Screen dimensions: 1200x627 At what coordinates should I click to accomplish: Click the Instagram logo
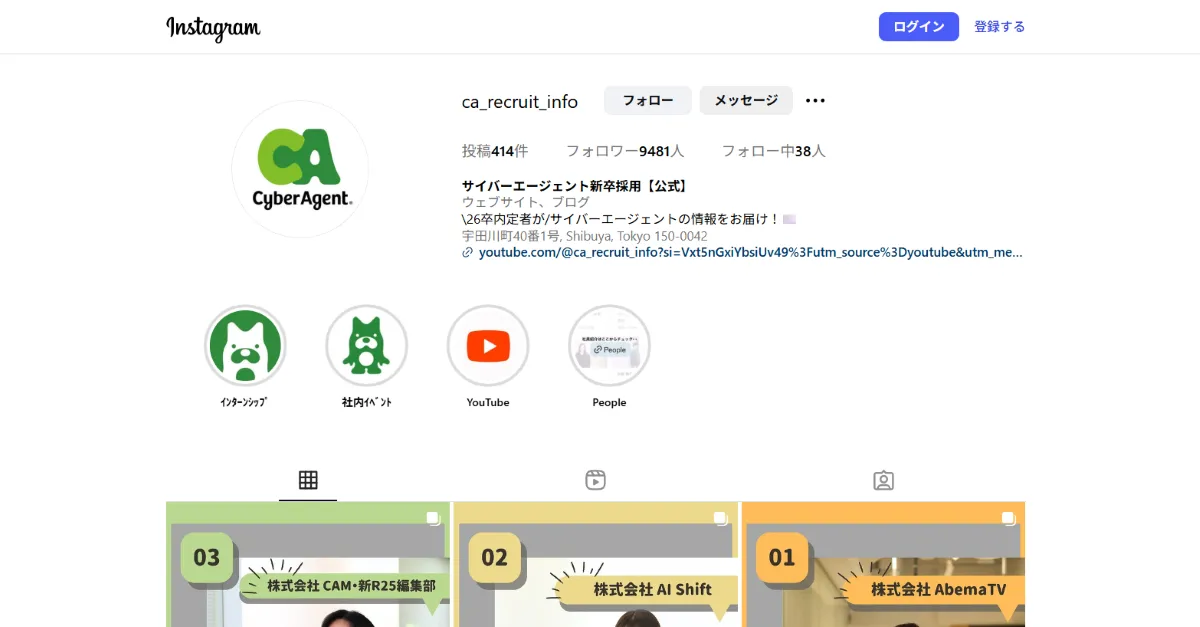213,28
